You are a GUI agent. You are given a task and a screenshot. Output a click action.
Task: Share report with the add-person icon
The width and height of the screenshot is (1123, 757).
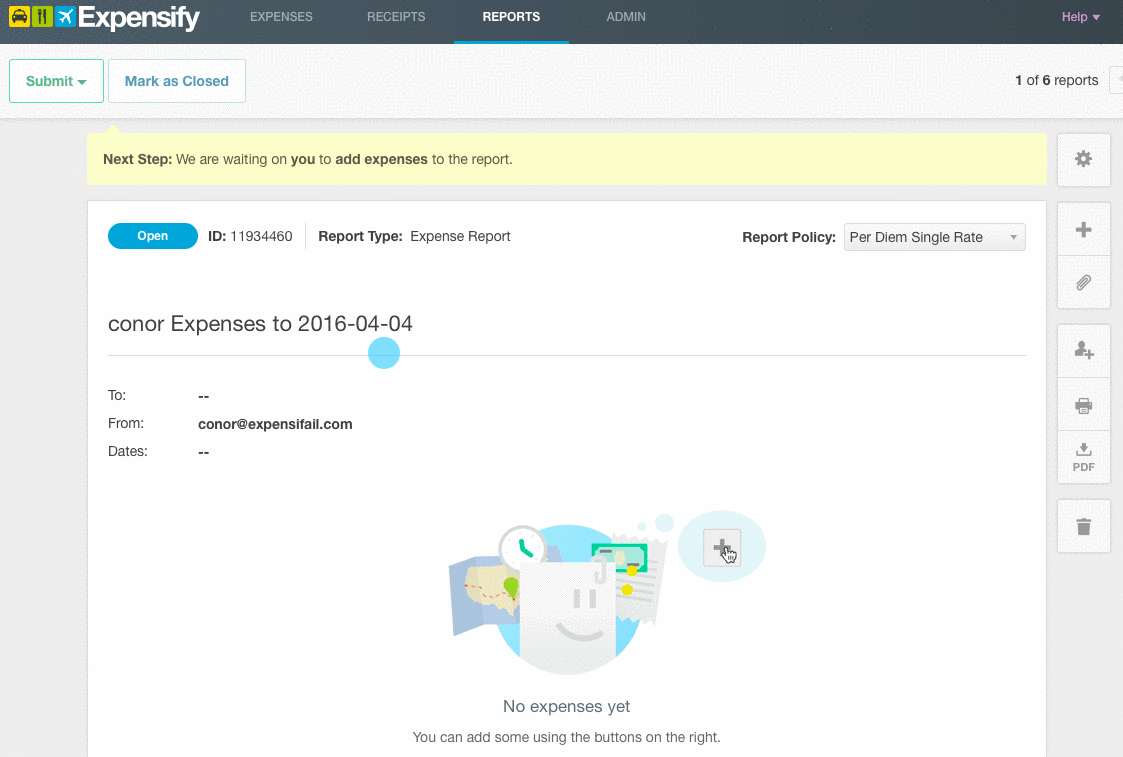click(x=1084, y=350)
